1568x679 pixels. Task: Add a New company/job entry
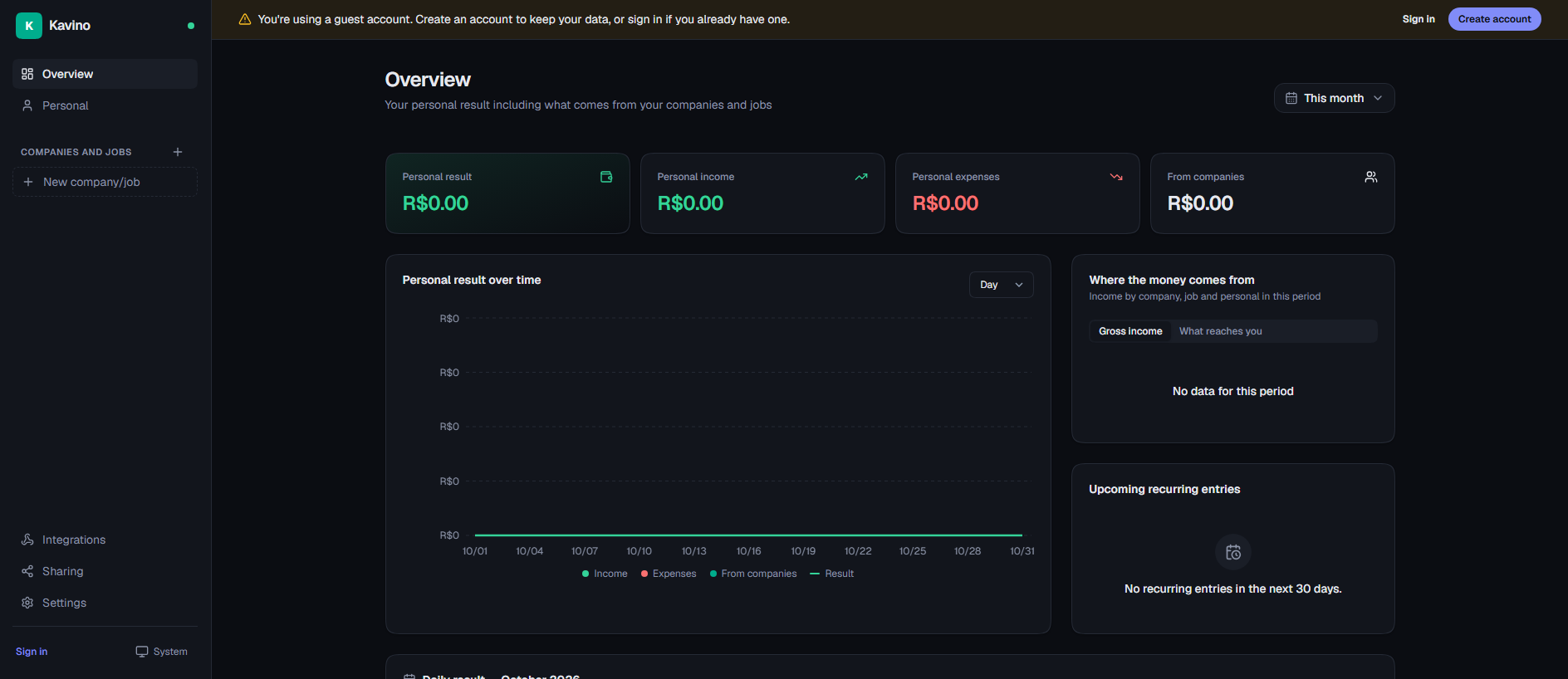(105, 182)
